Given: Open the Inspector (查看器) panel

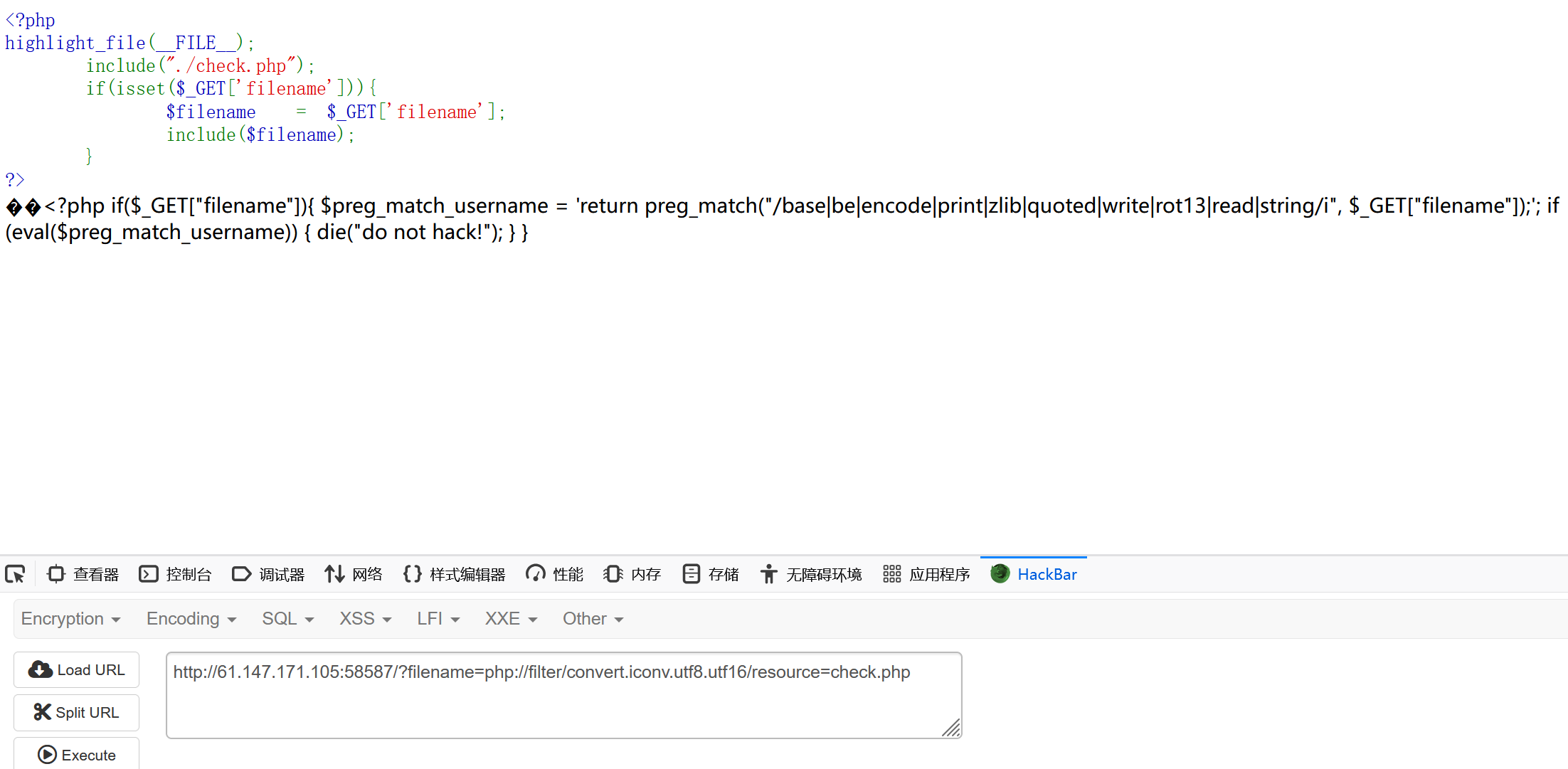Looking at the screenshot, I should click(83, 574).
